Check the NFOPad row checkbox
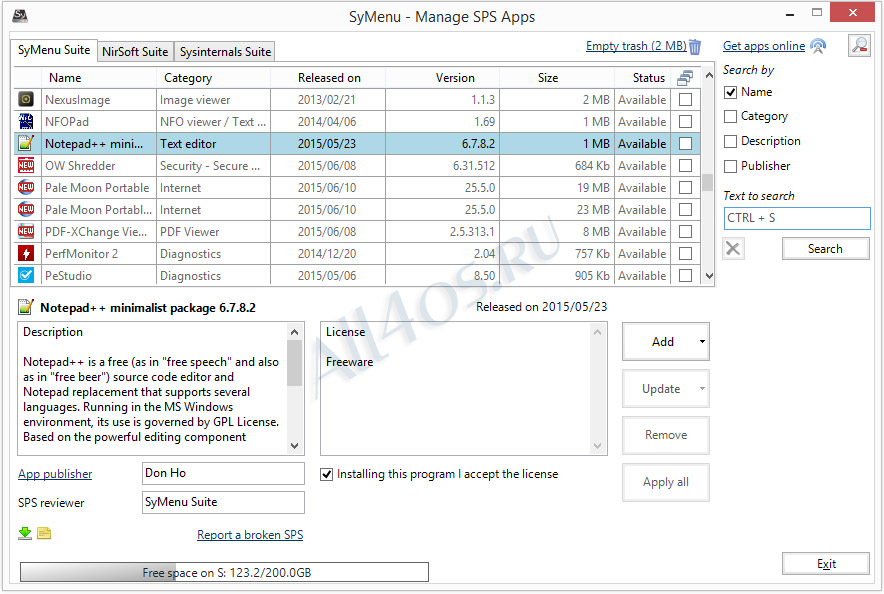This screenshot has width=884, height=594. [686, 122]
